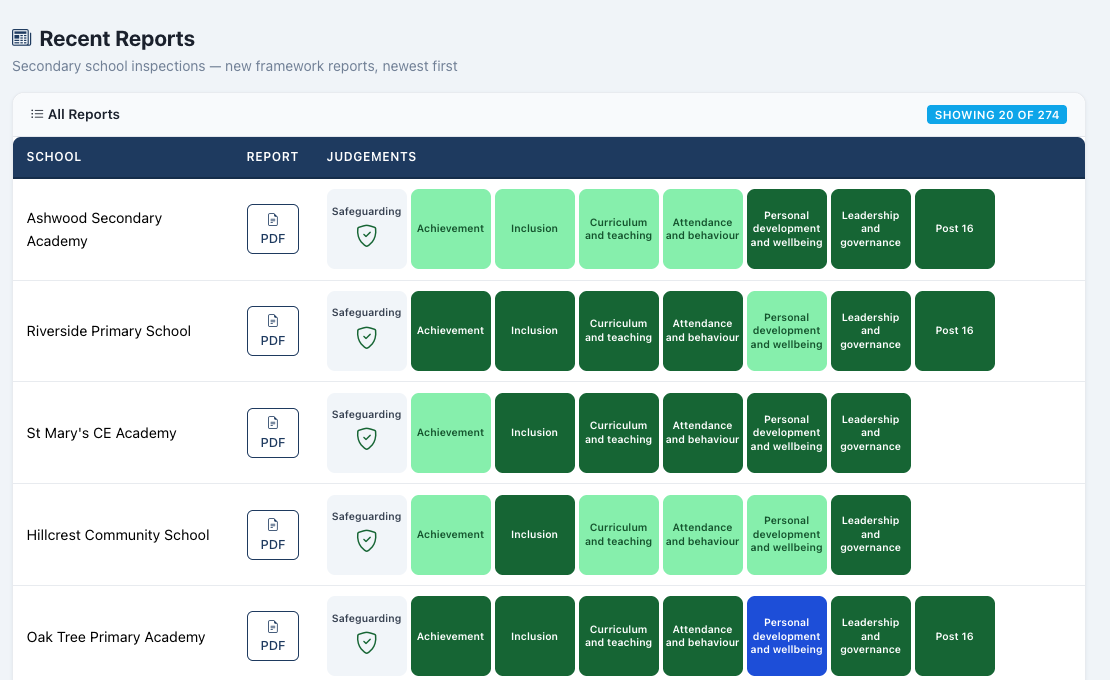
Task: Select Hillcrest Attendance and behaviour tile
Action: [703, 534]
